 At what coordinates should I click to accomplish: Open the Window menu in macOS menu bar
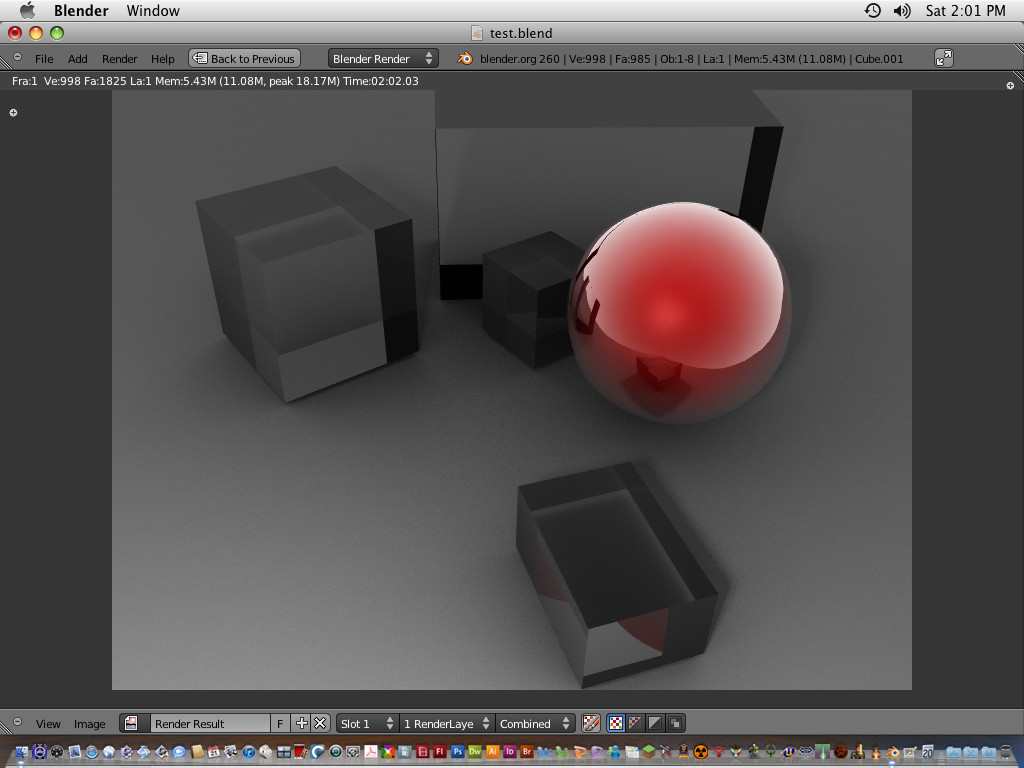153,11
